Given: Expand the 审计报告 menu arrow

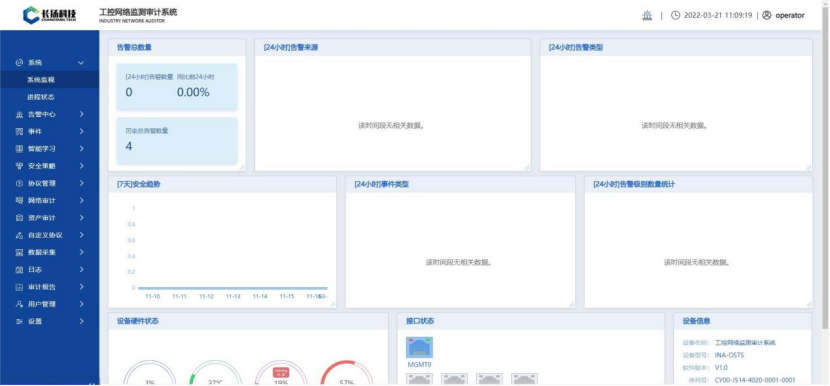Looking at the screenshot, I should point(82,287).
